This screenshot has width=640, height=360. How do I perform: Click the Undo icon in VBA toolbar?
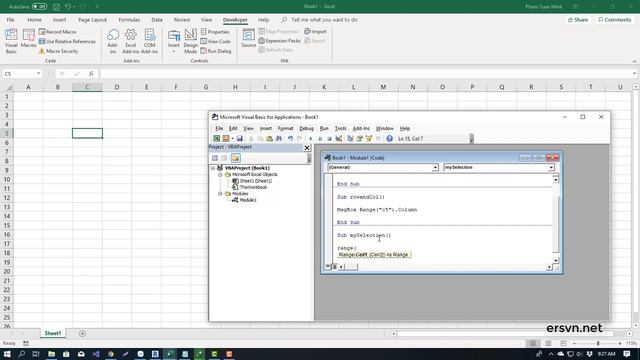[x=290, y=139]
